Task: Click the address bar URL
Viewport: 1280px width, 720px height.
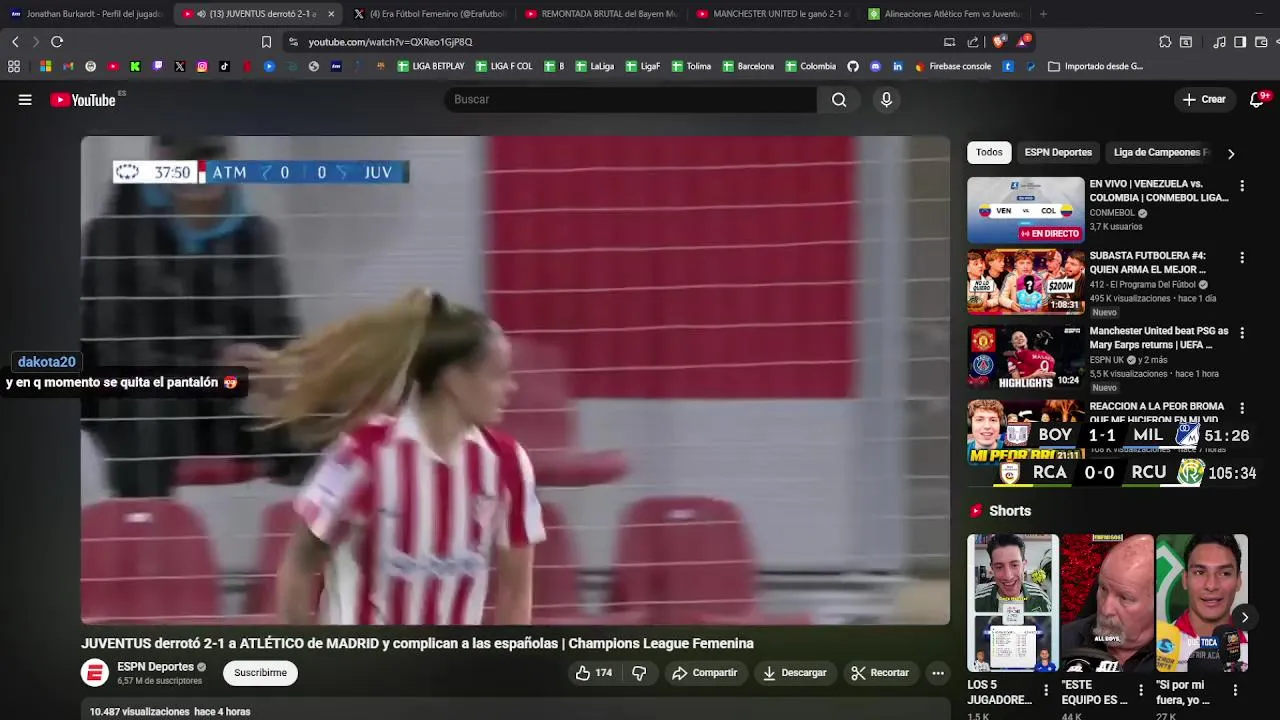Action: click(x=390, y=42)
